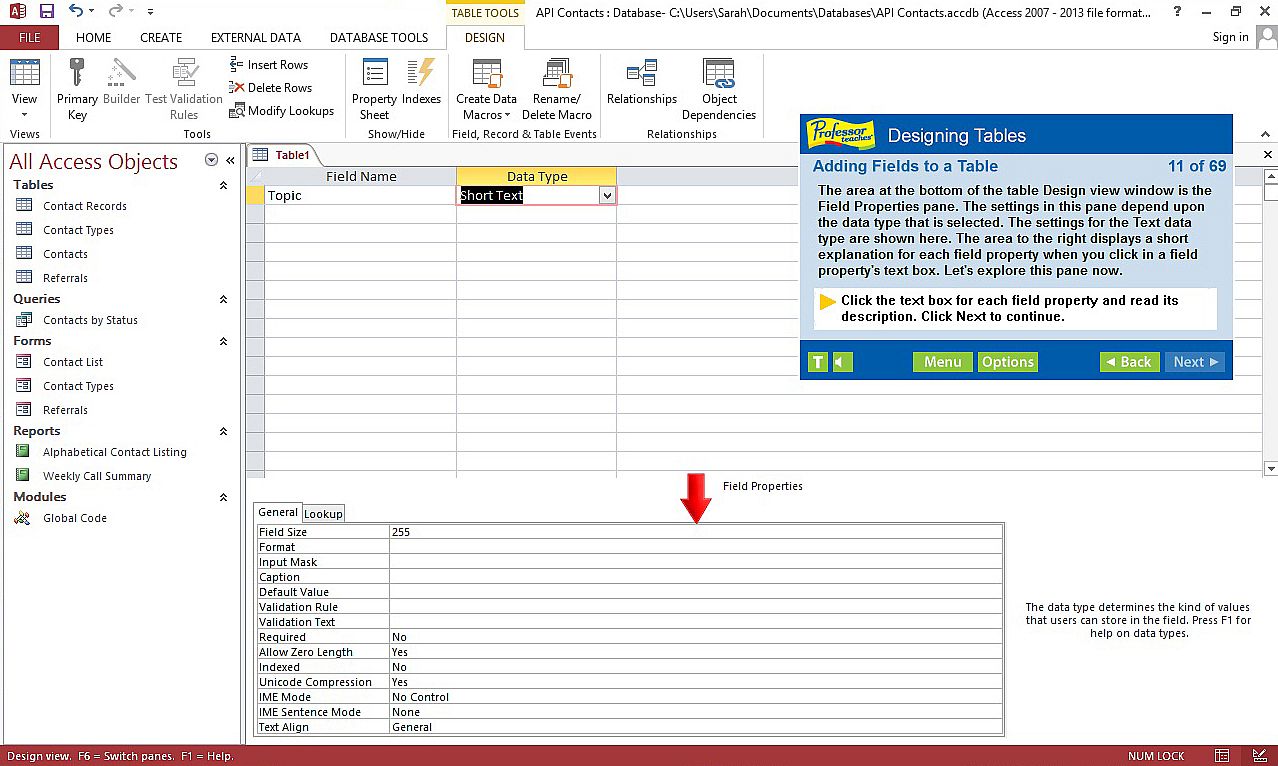This screenshot has height=766, width=1278.
Task: Click the Validation Rule property box
Action: pos(696,607)
